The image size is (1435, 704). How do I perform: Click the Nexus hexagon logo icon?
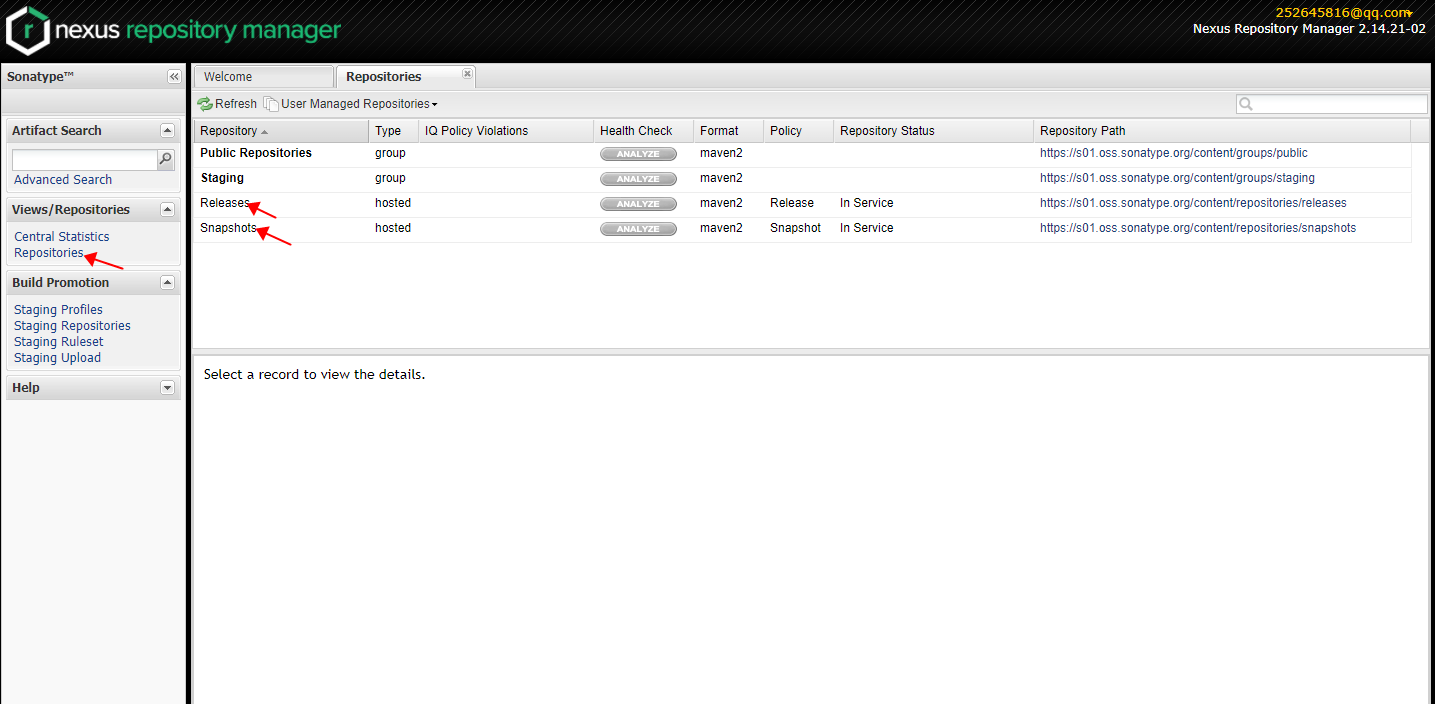(x=28, y=30)
